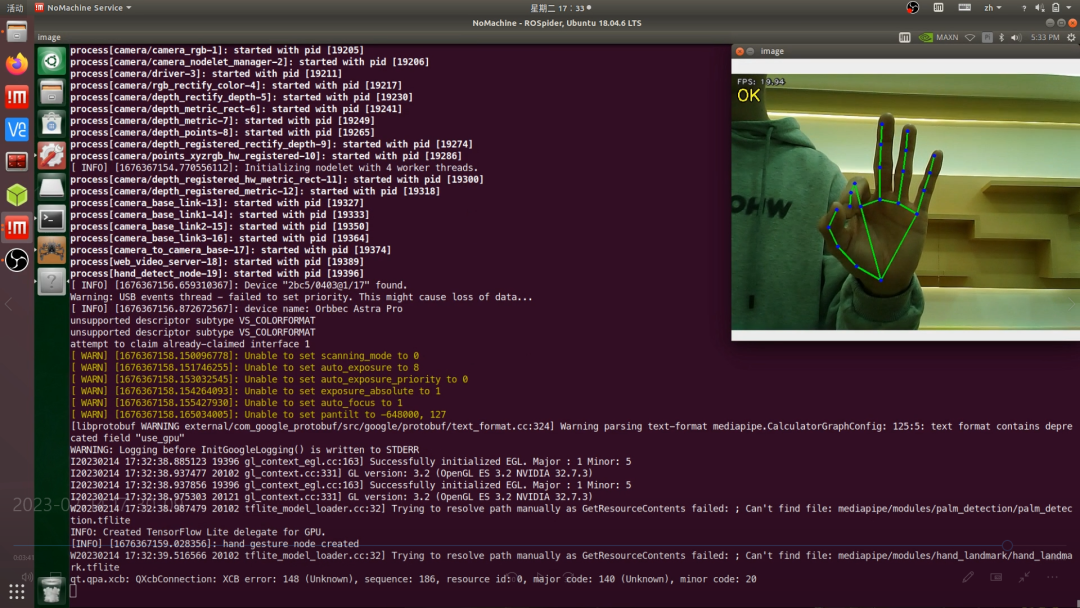Image resolution: width=1080 pixels, height=608 pixels.
Task: Toggle the remote desktop sound indicator
Action: pyautogui.click(x=1018, y=37)
